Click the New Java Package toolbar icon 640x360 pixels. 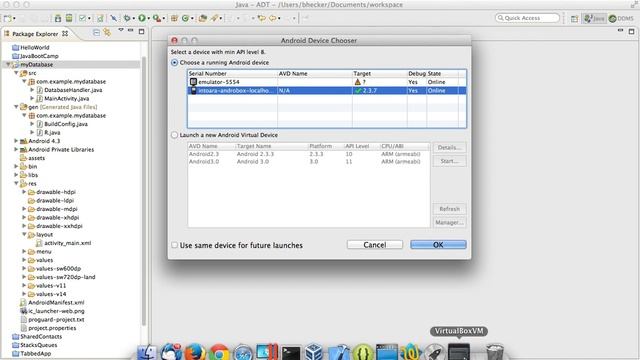click(174, 18)
